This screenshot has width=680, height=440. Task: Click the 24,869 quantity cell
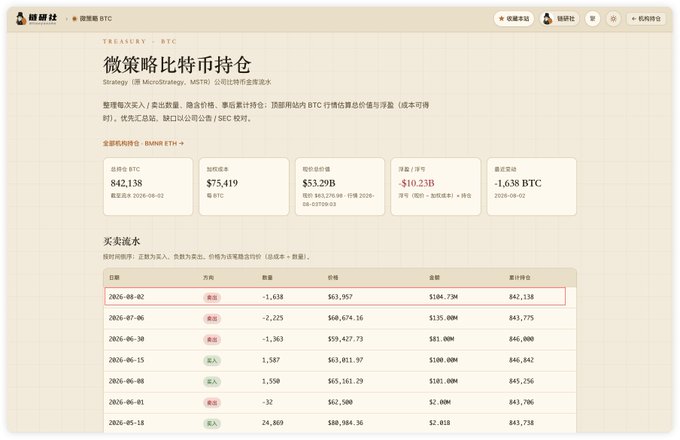tap(272, 423)
